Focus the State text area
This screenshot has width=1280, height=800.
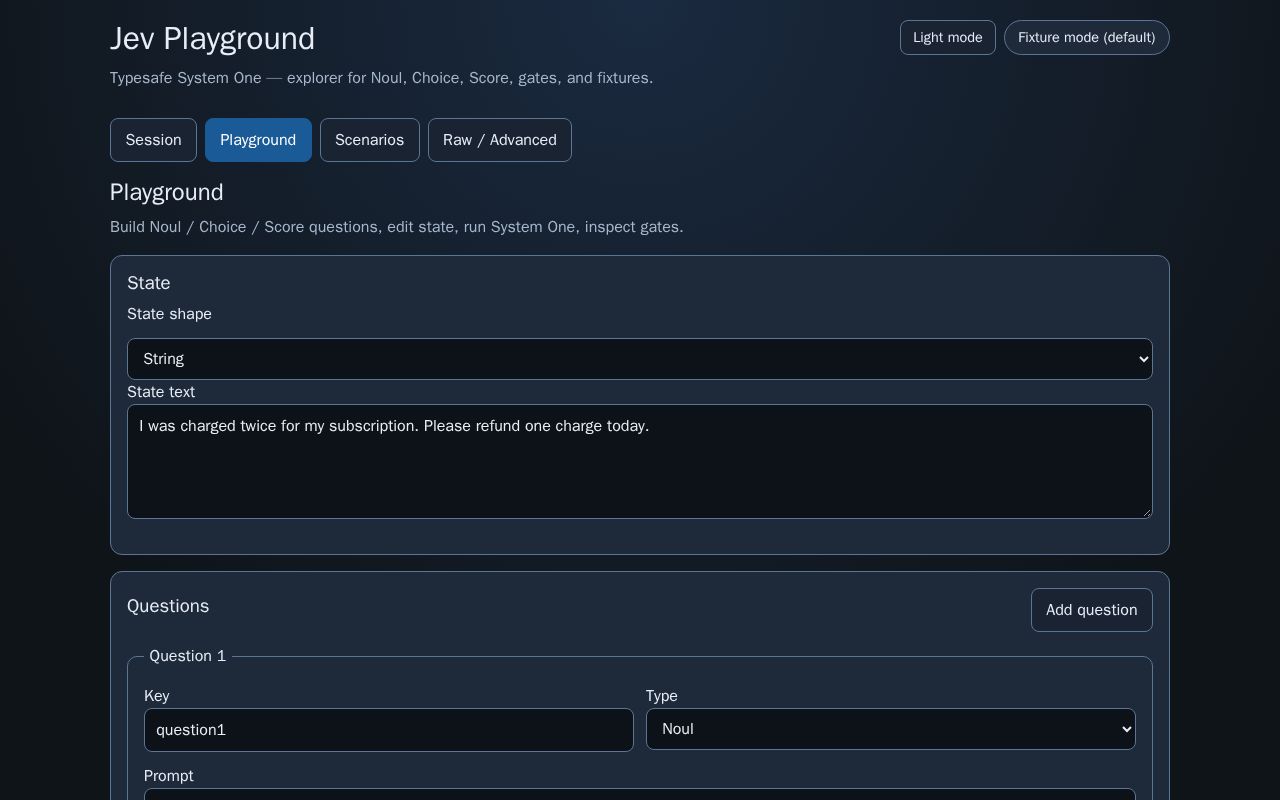[x=640, y=462]
